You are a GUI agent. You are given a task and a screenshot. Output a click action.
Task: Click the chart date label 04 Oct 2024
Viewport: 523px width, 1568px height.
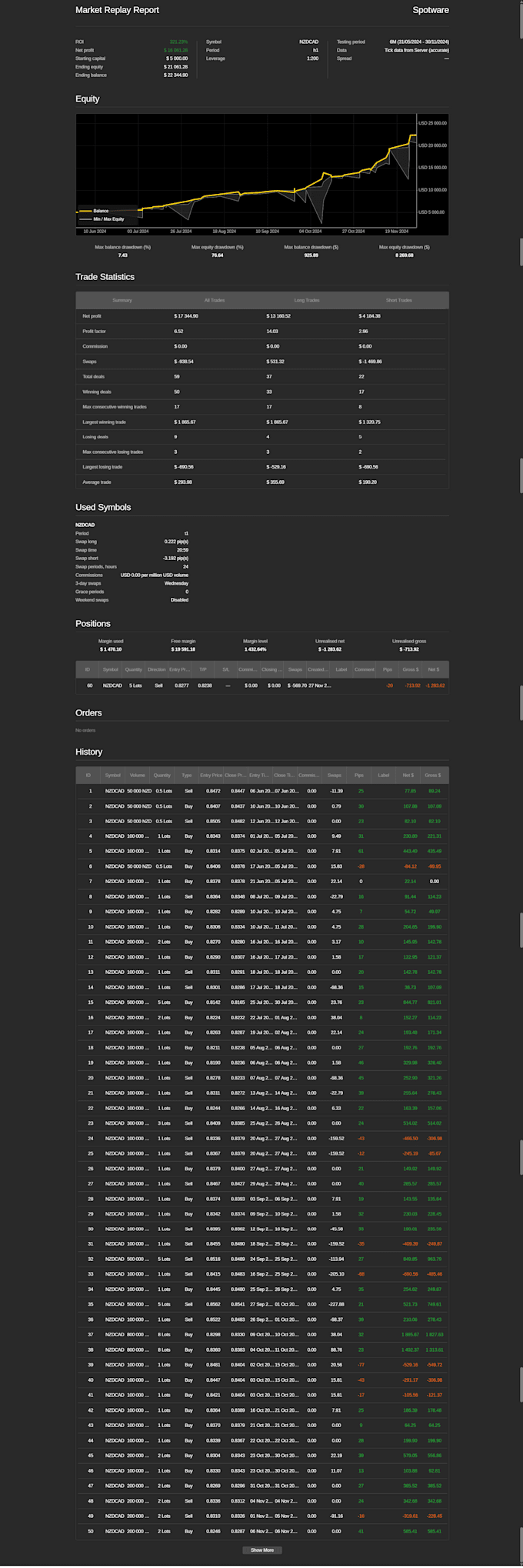[310, 231]
